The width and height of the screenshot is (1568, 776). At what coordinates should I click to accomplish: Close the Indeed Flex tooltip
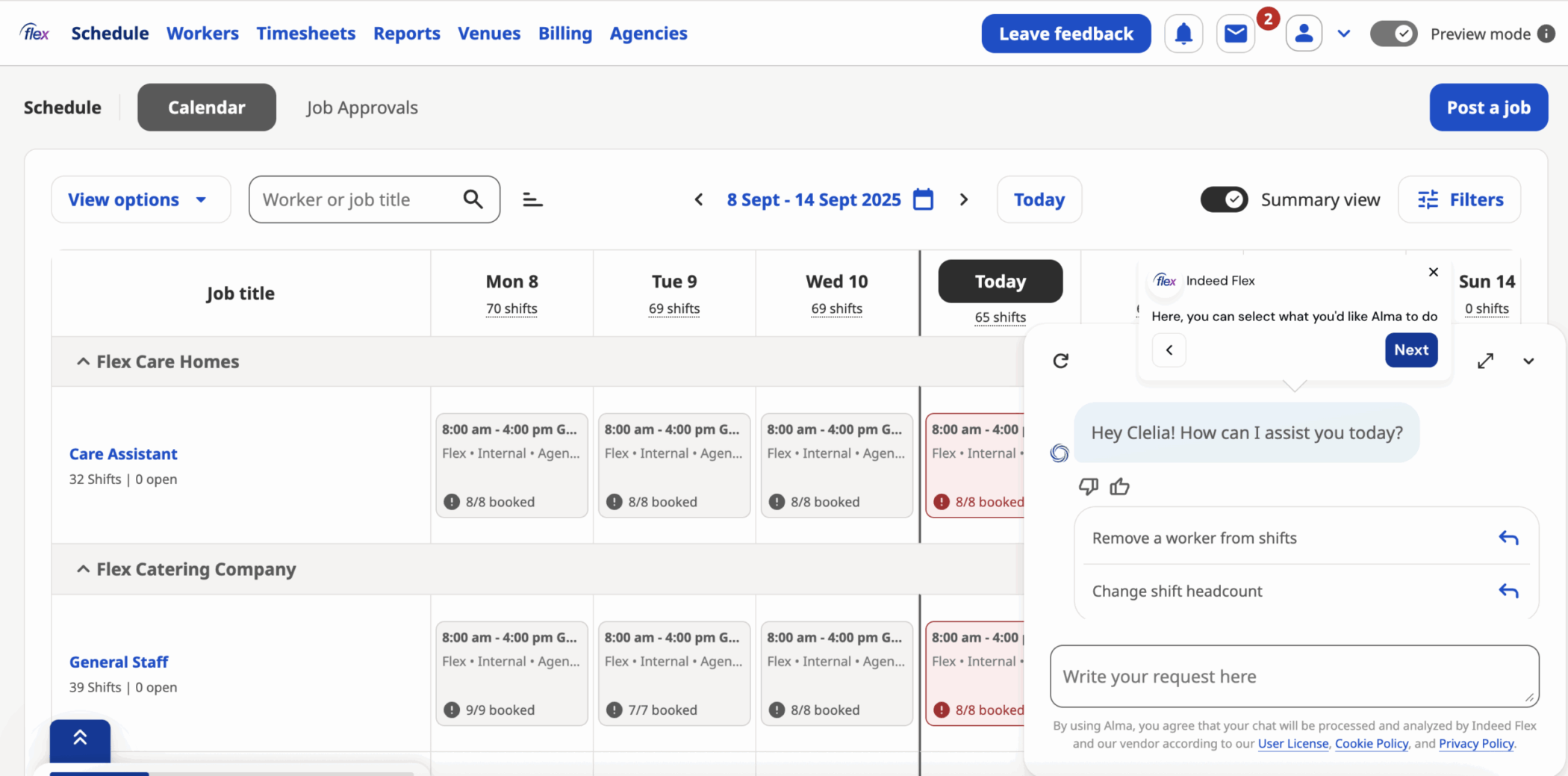point(1433,272)
